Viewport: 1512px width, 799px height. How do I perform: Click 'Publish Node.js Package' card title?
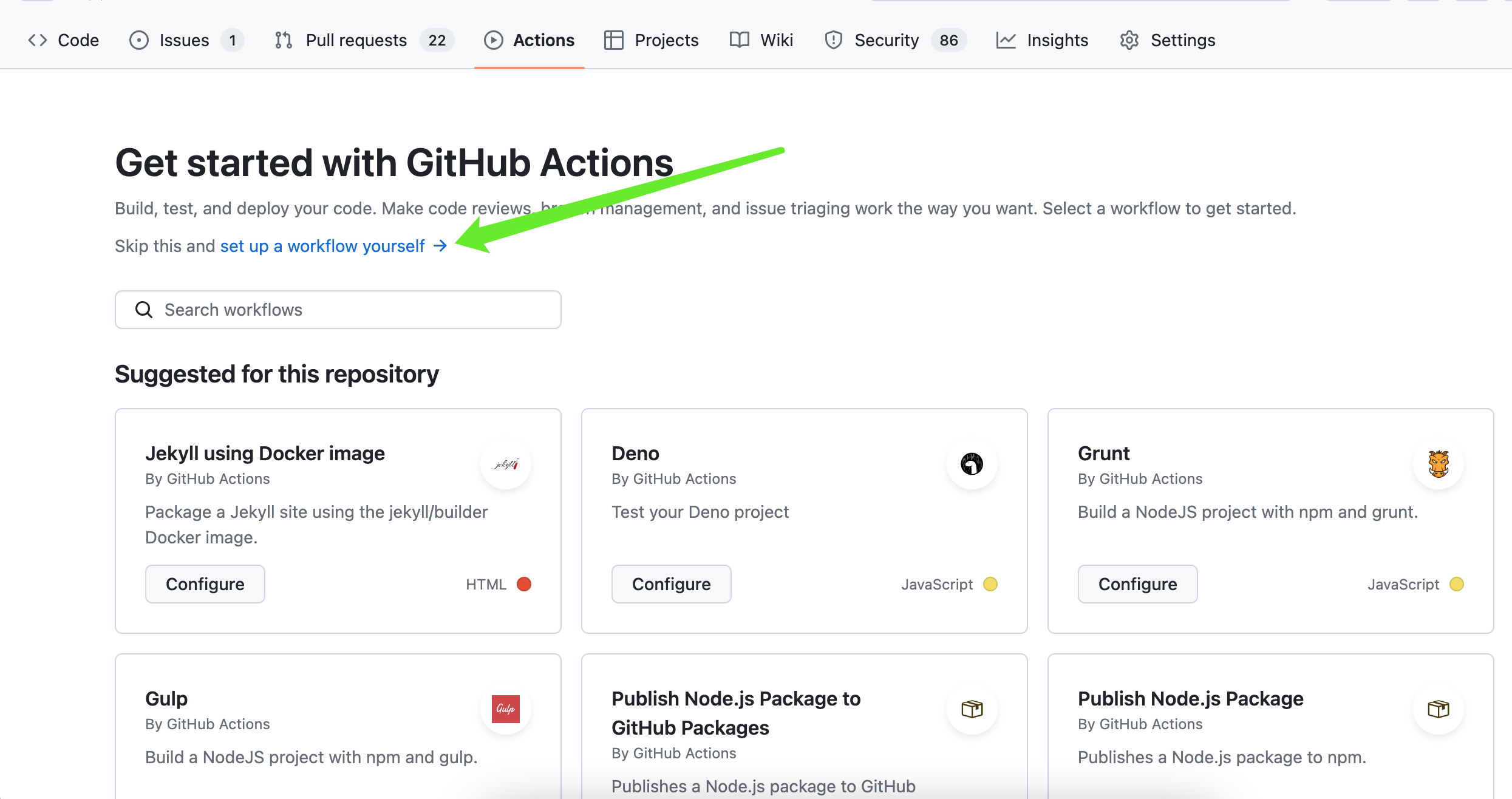pos(1191,699)
